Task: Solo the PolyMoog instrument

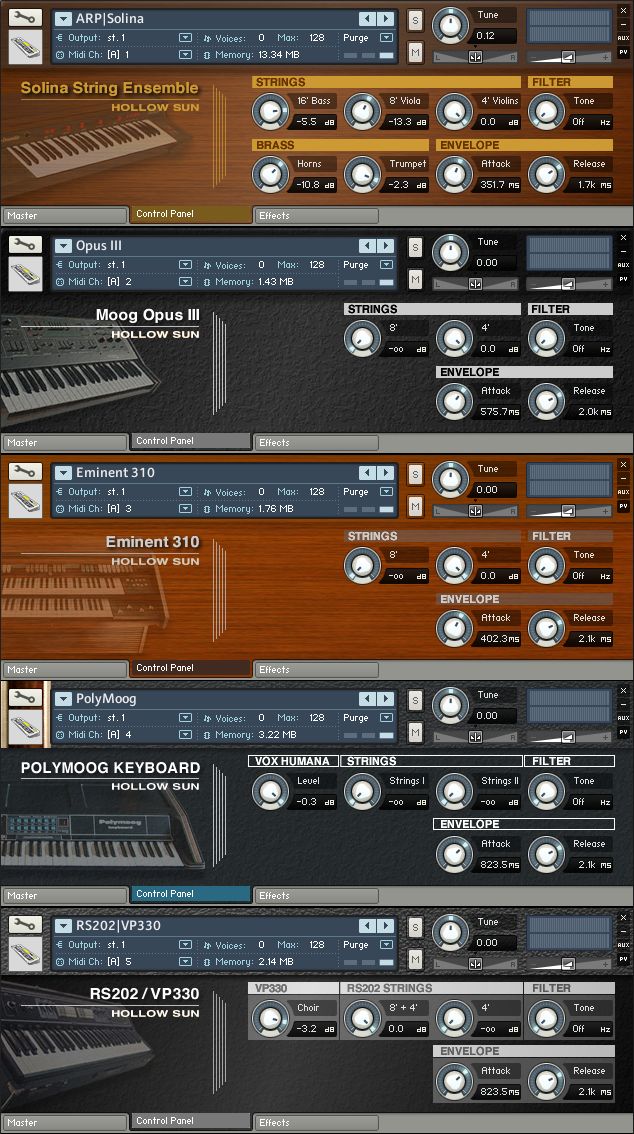Action: pyautogui.click(x=415, y=702)
